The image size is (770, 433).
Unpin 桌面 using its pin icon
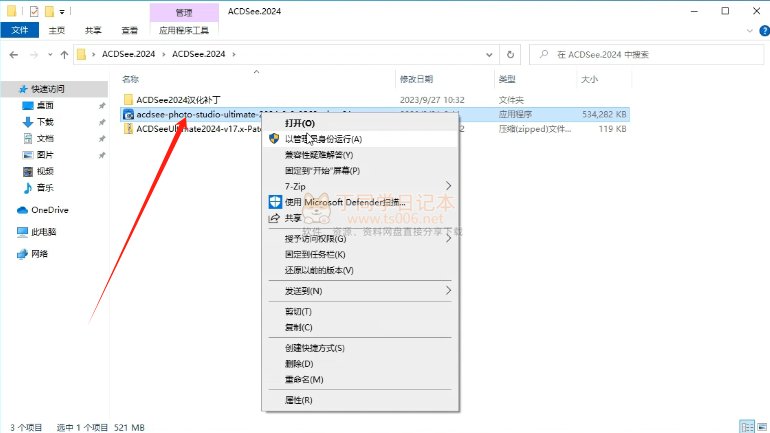102,106
